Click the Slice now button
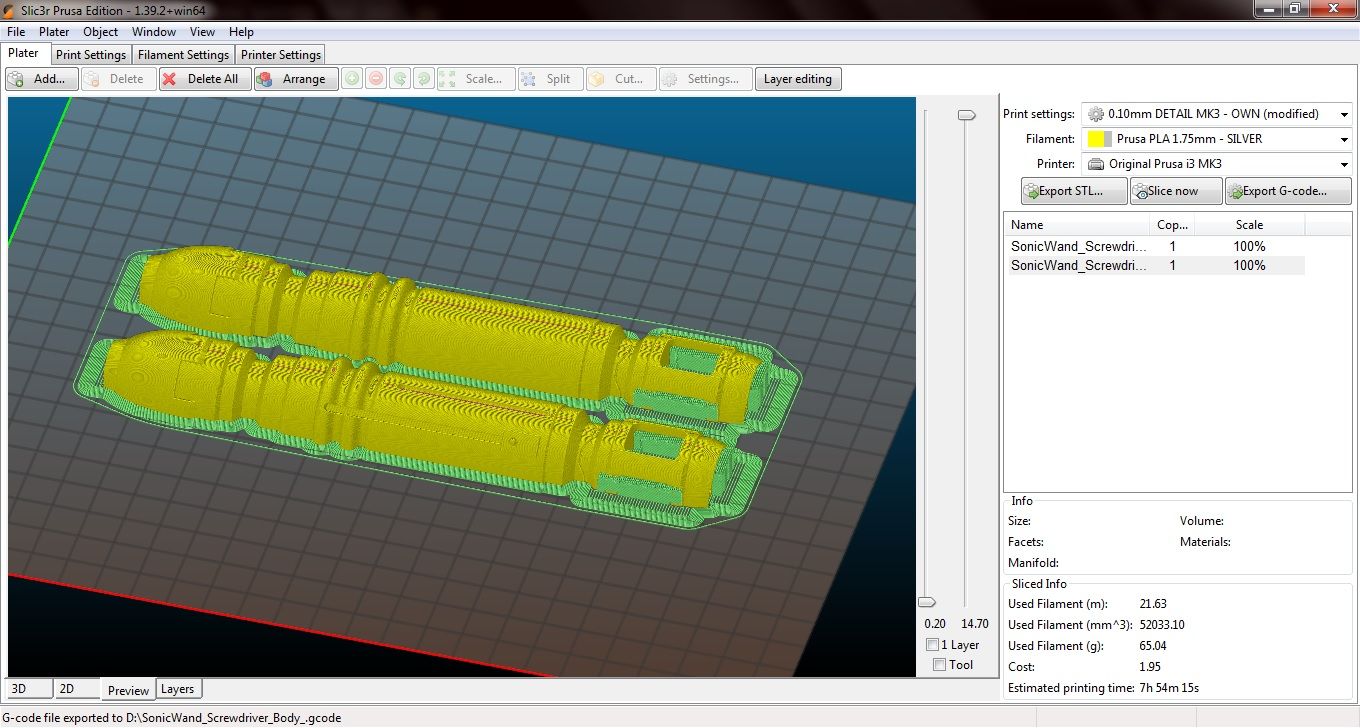This screenshot has width=1360, height=728. click(x=1176, y=191)
